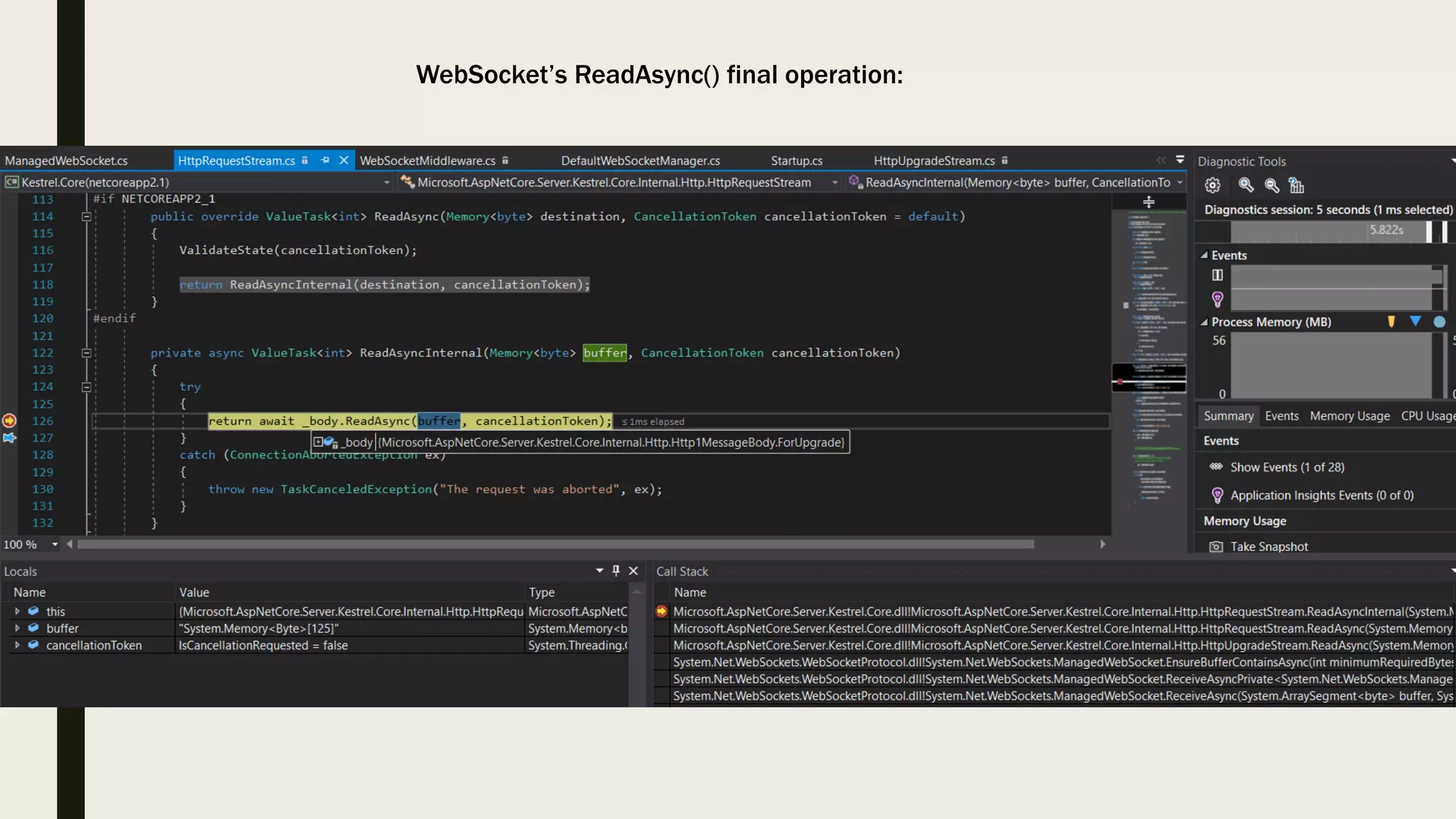Image resolution: width=1456 pixels, height=819 pixels.
Task: Select the Summary tab in Diagnostic Tools
Action: coord(1228,416)
